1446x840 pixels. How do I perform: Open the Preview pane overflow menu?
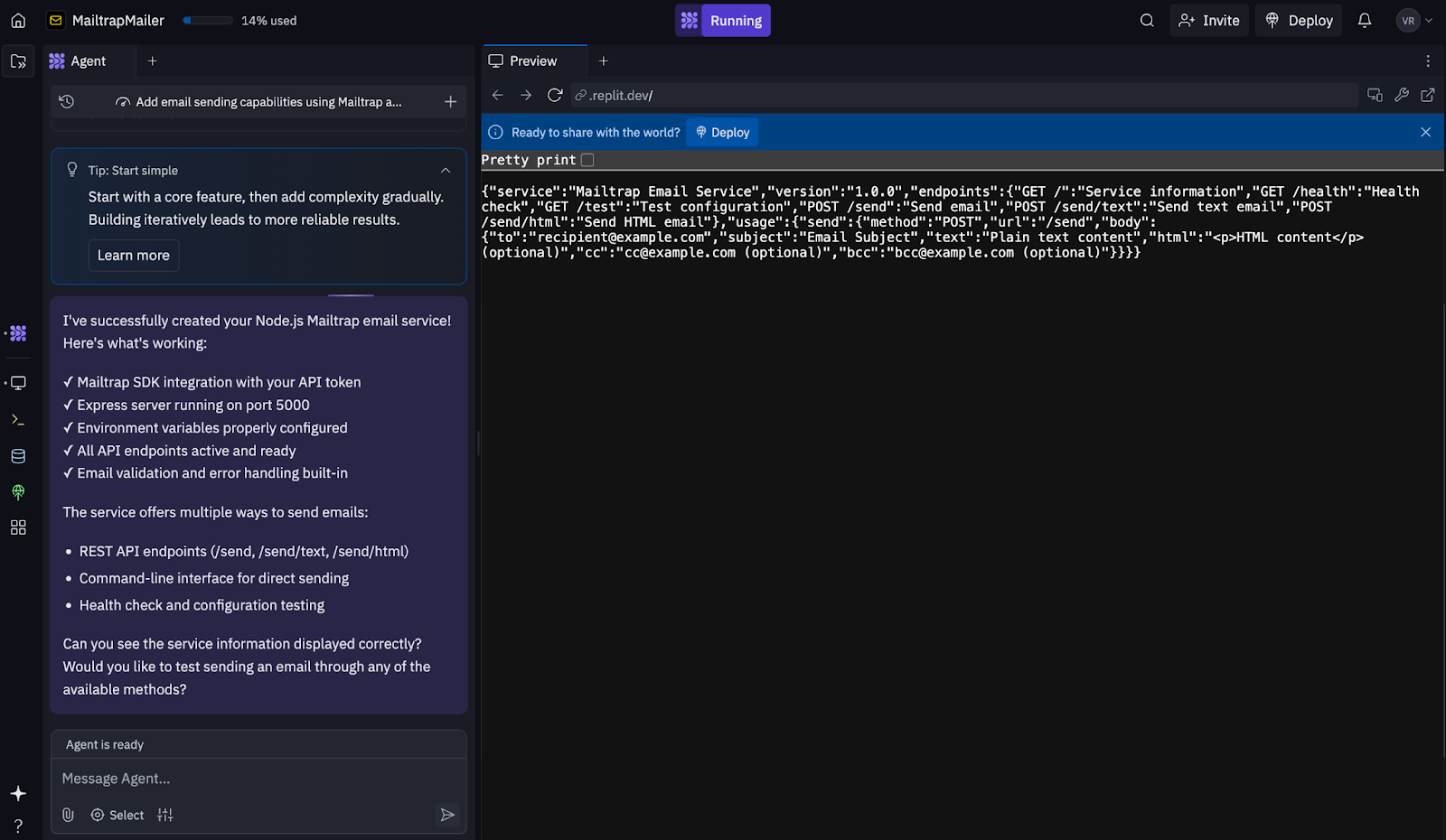(1428, 61)
